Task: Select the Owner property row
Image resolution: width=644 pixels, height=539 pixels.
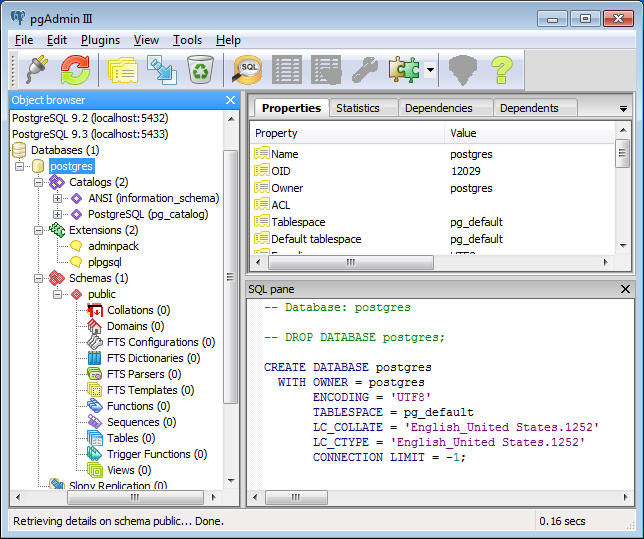Action: pyautogui.click(x=432, y=188)
